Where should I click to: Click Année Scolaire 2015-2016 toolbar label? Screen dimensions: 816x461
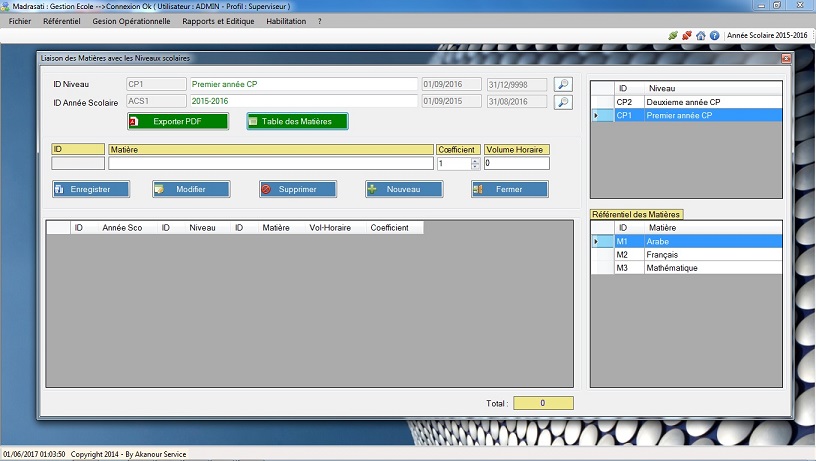point(767,35)
